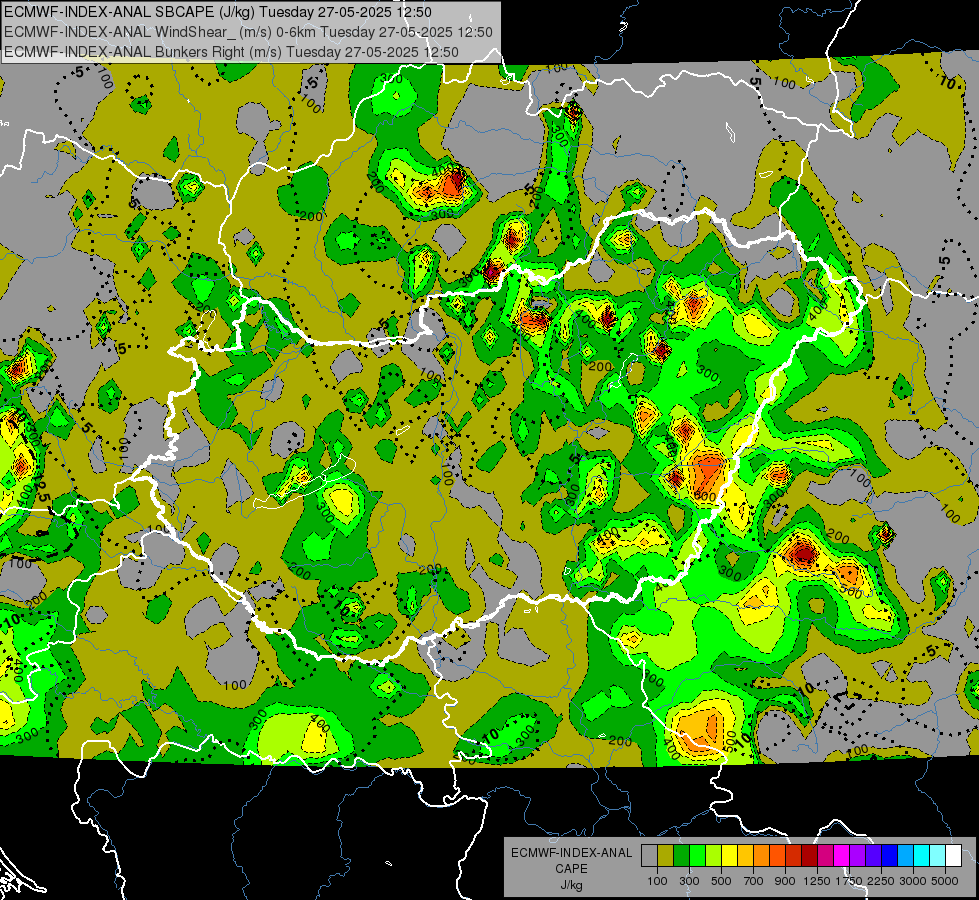The width and height of the screenshot is (979, 900).
Task: Click the orange-red legend swatch before 900
Action: coord(777,856)
